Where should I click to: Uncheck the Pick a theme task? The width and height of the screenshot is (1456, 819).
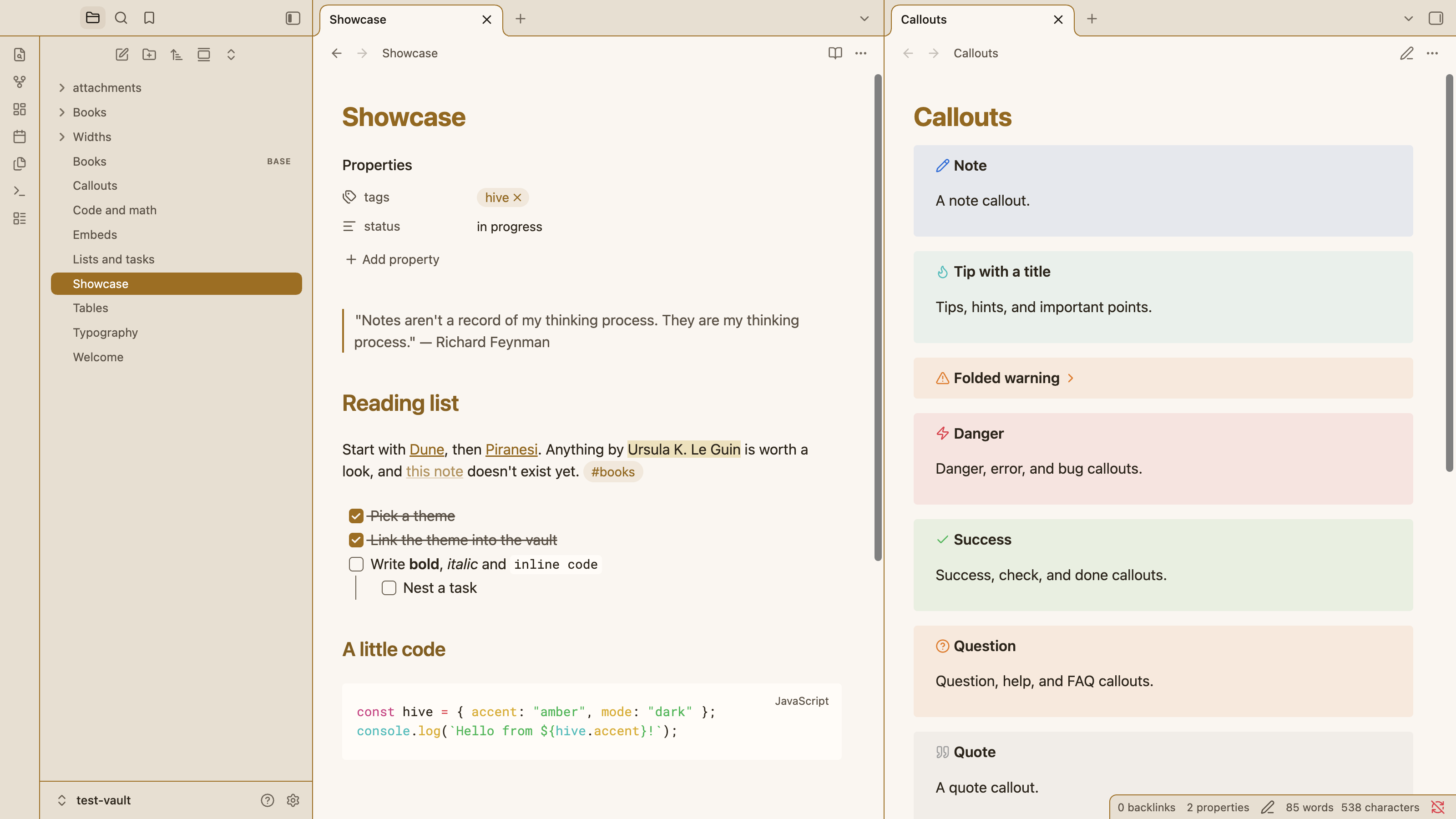click(356, 516)
